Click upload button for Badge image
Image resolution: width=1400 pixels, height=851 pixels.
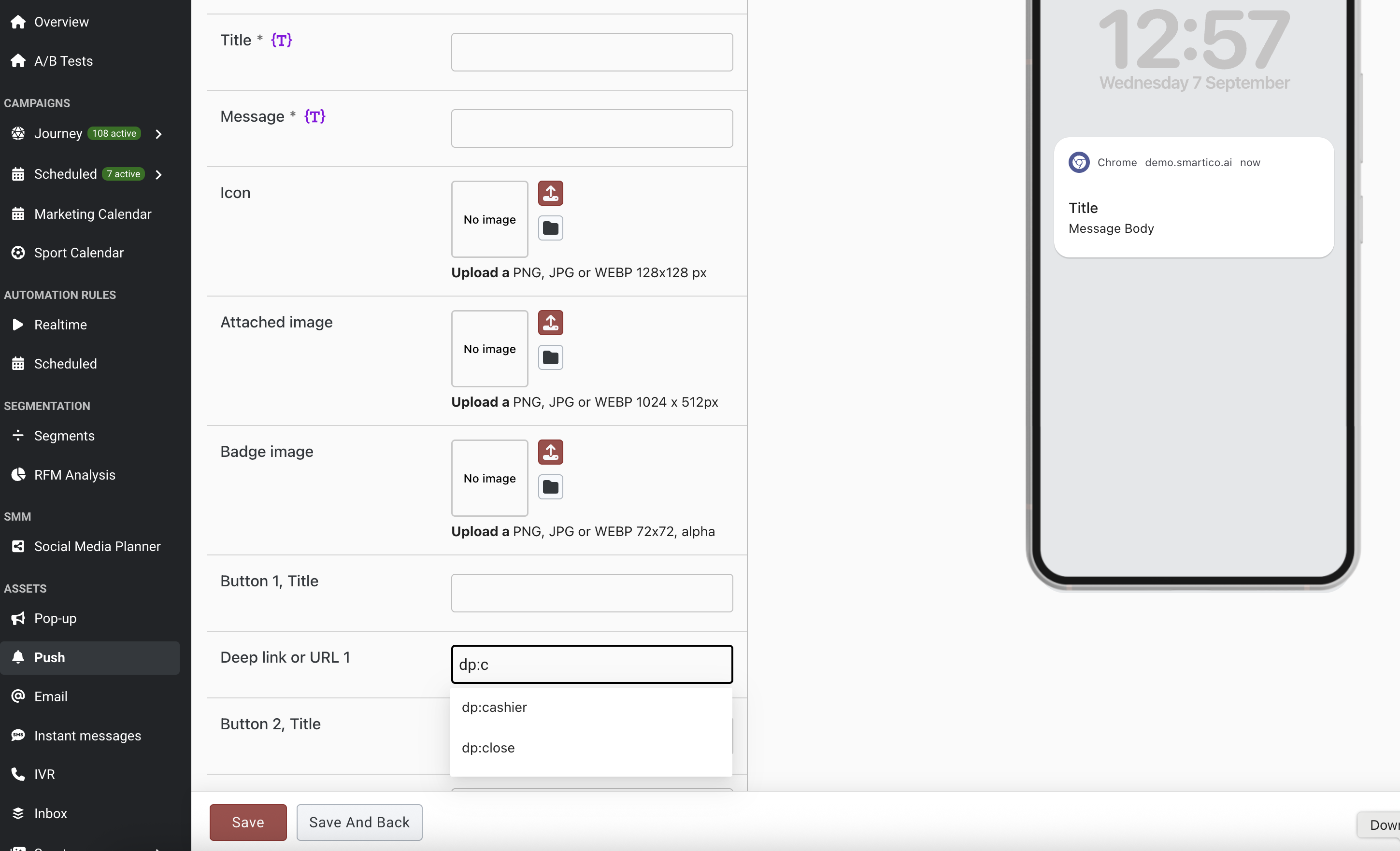550,452
